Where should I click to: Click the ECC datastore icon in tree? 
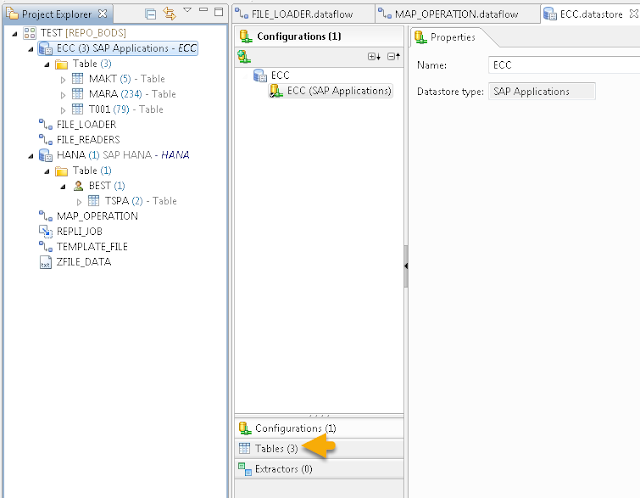[x=46, y=49]
